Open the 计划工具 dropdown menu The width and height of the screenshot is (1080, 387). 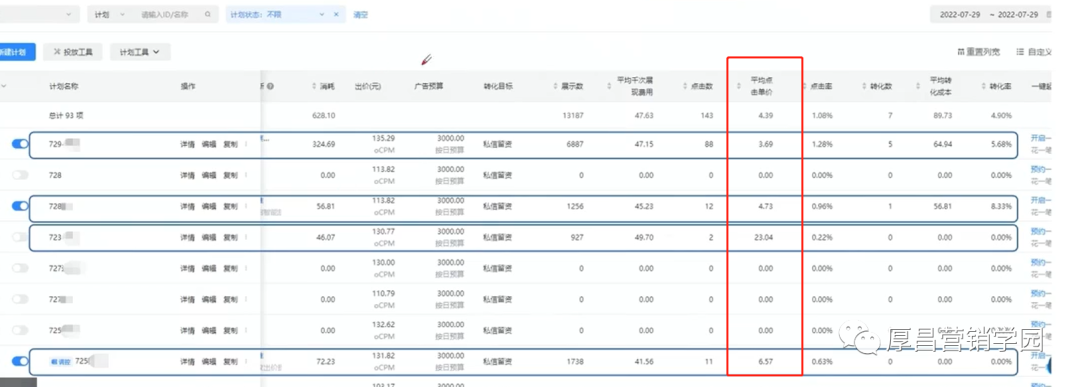tap(140, 52)
